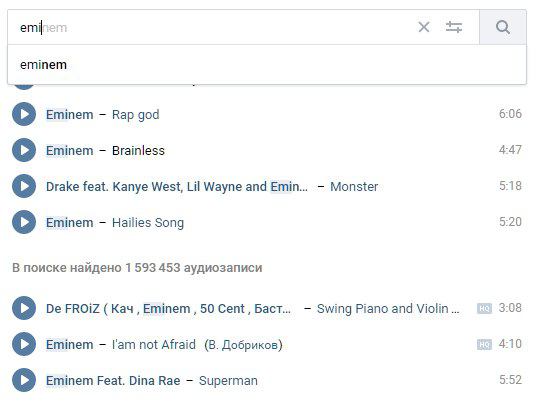Click the HQ badge on I'am not Afraid

coord(484,344)
